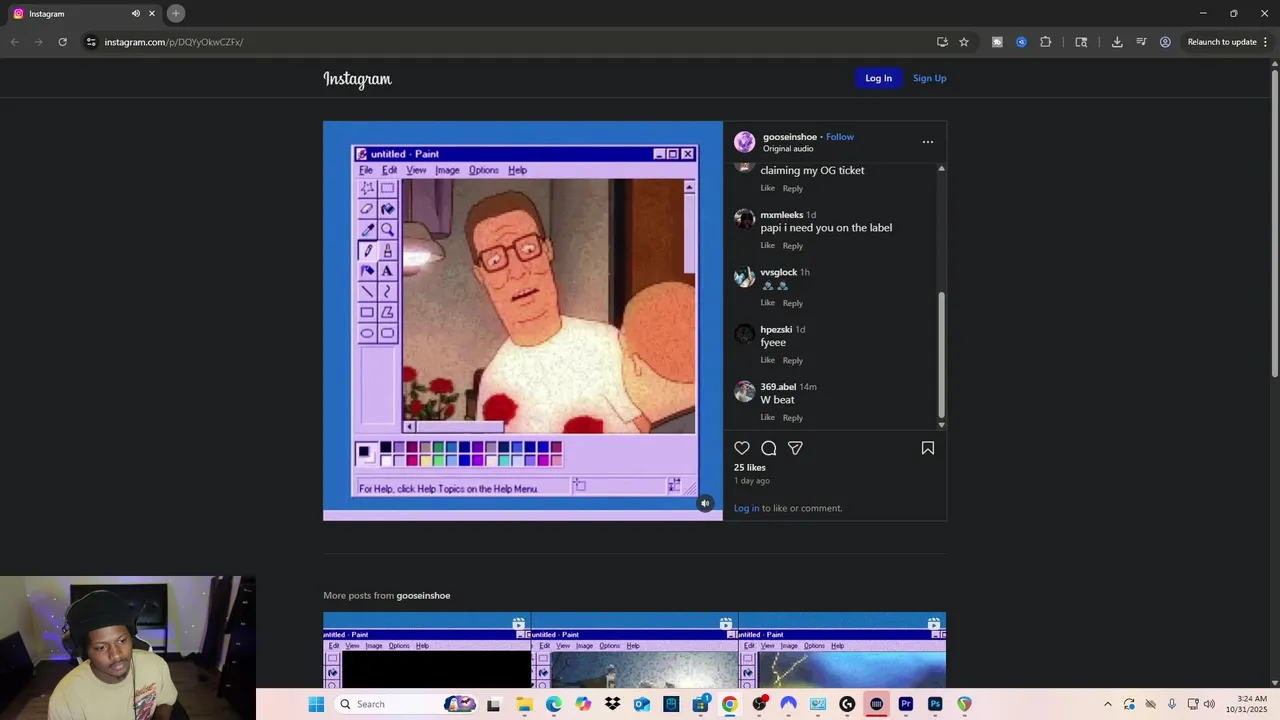
Task: Reply to the "papi i need you on the label" comment
Action: pos(792,246)
